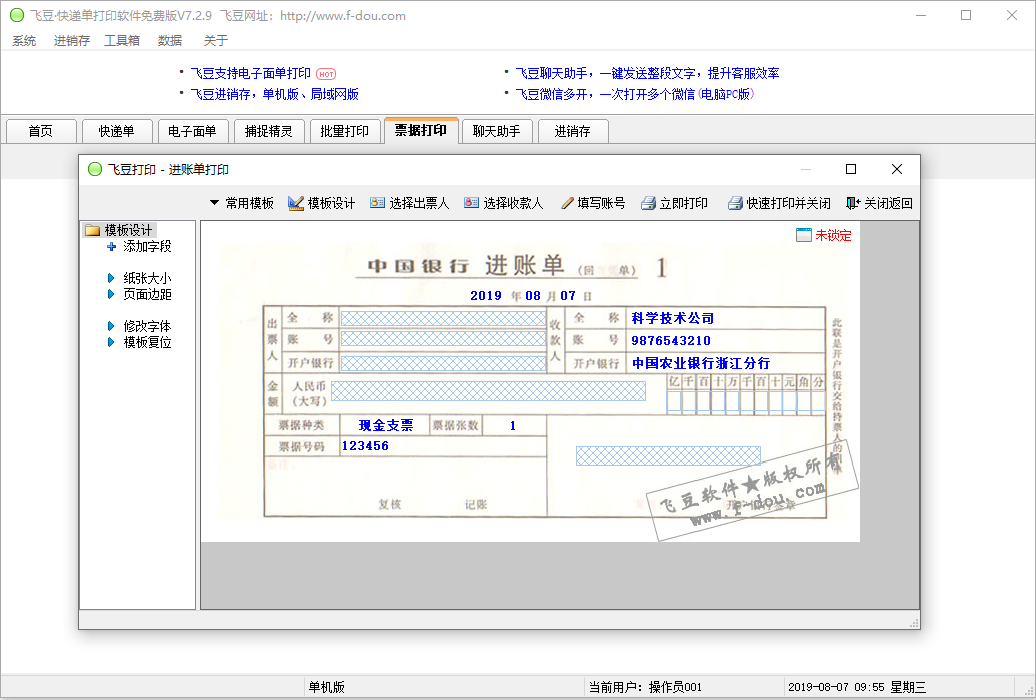Screen dimensions: 1036x700
Task: Click the date-time in the status bar
Action: click(x=857, y=687)
